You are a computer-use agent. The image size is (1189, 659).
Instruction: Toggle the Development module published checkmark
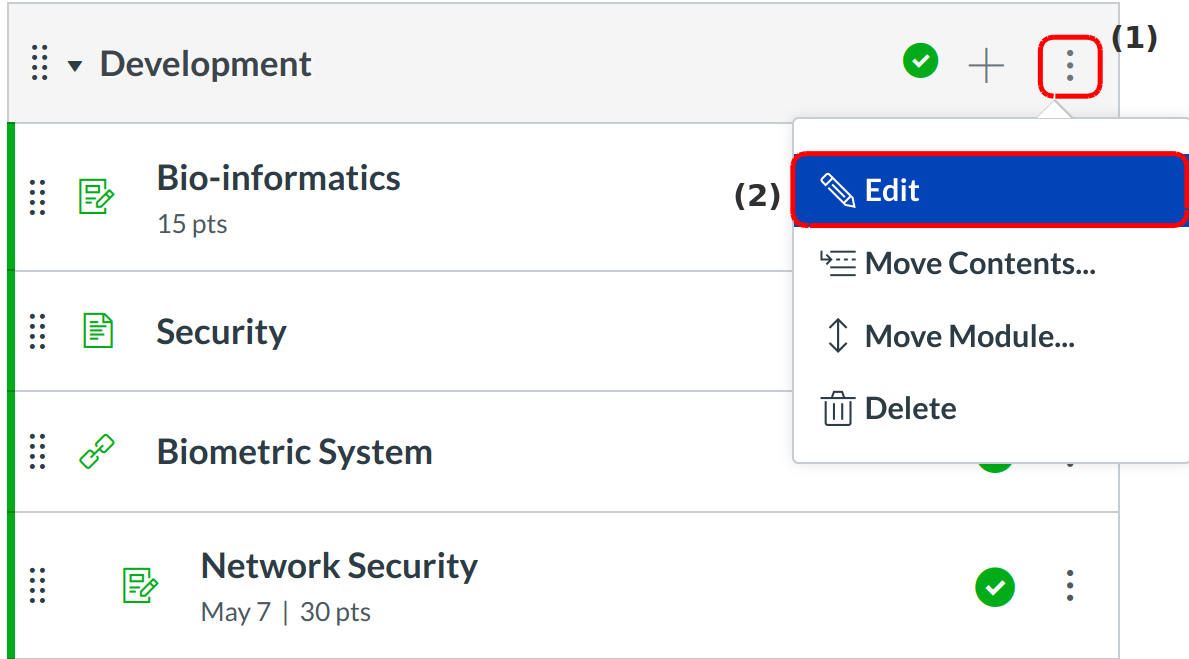pos(920,63)
